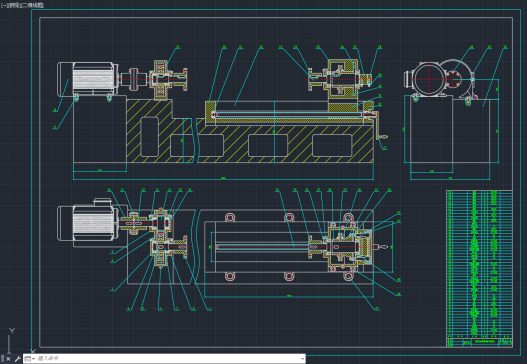Expand command history arrow at command line end
The image size is (527, 364).
pos(303,359)
